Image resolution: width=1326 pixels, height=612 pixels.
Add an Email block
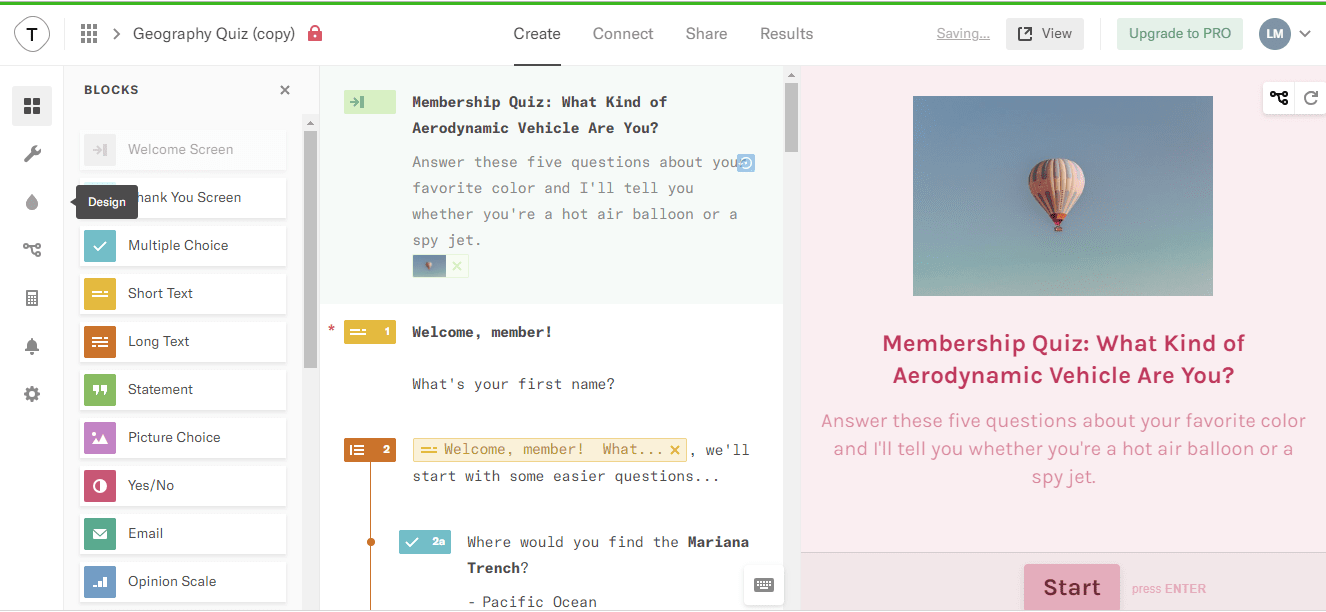click(183, 534)
